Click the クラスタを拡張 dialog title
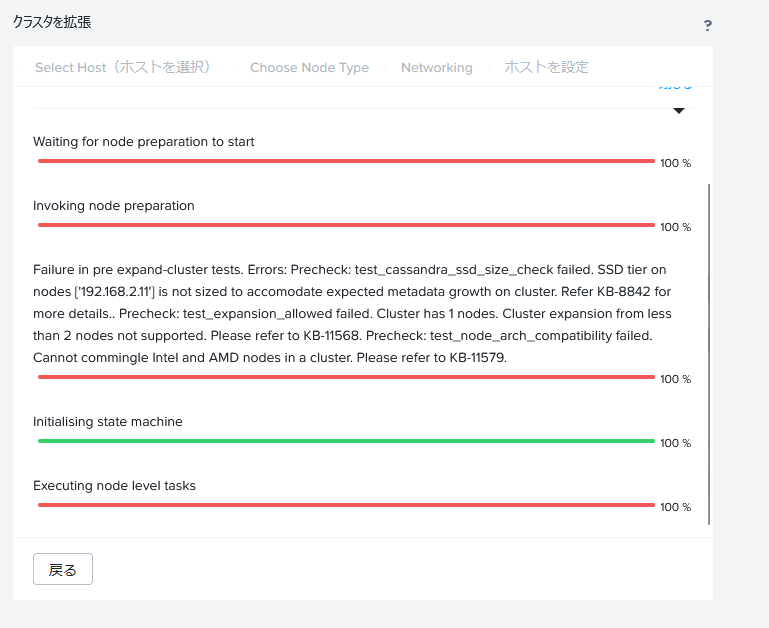This screenshot has width=769, height=628. click(x=52, y=22)
